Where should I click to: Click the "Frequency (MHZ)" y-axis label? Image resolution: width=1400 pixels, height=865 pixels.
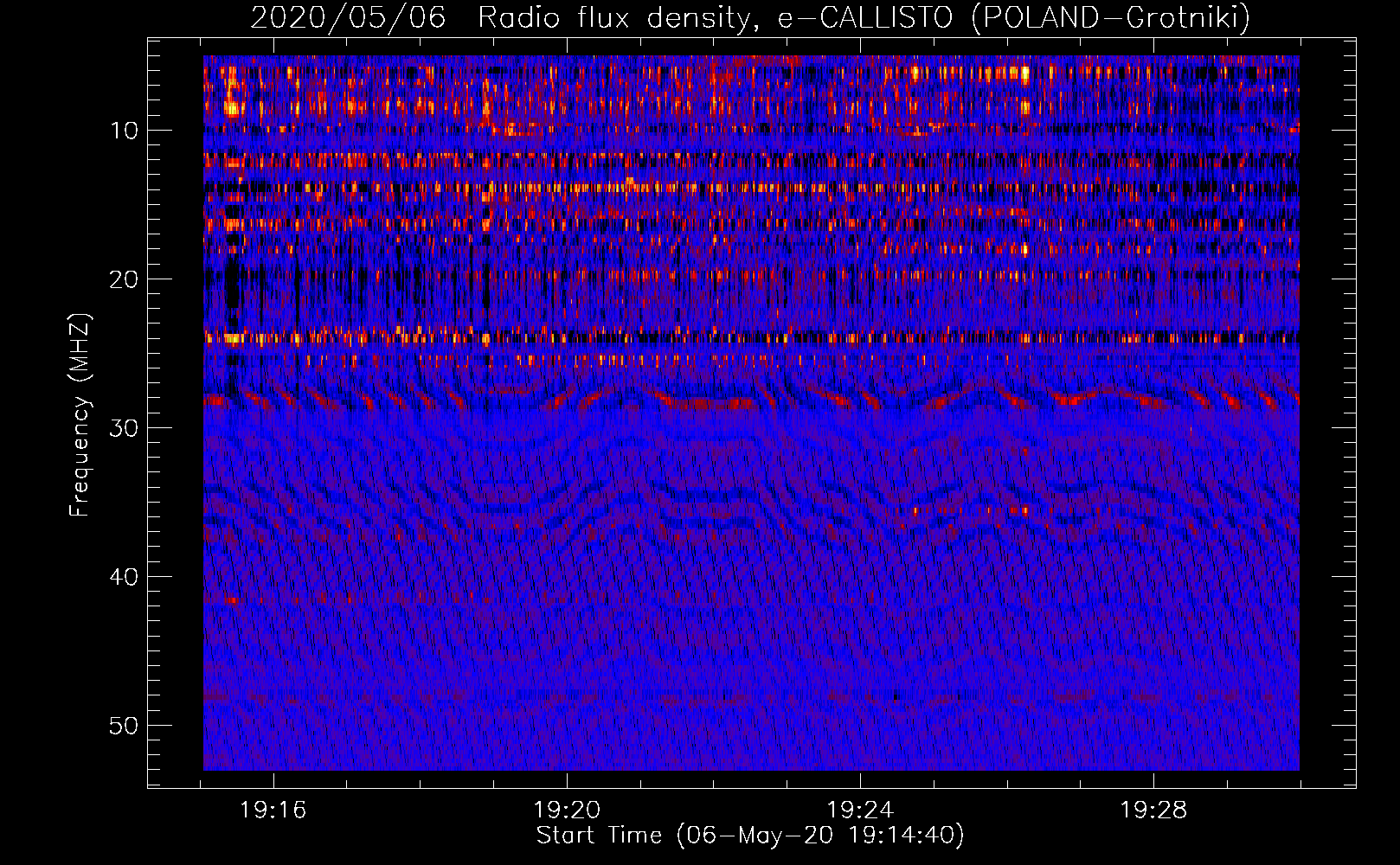pyautogui.click(x=79, y=415)
